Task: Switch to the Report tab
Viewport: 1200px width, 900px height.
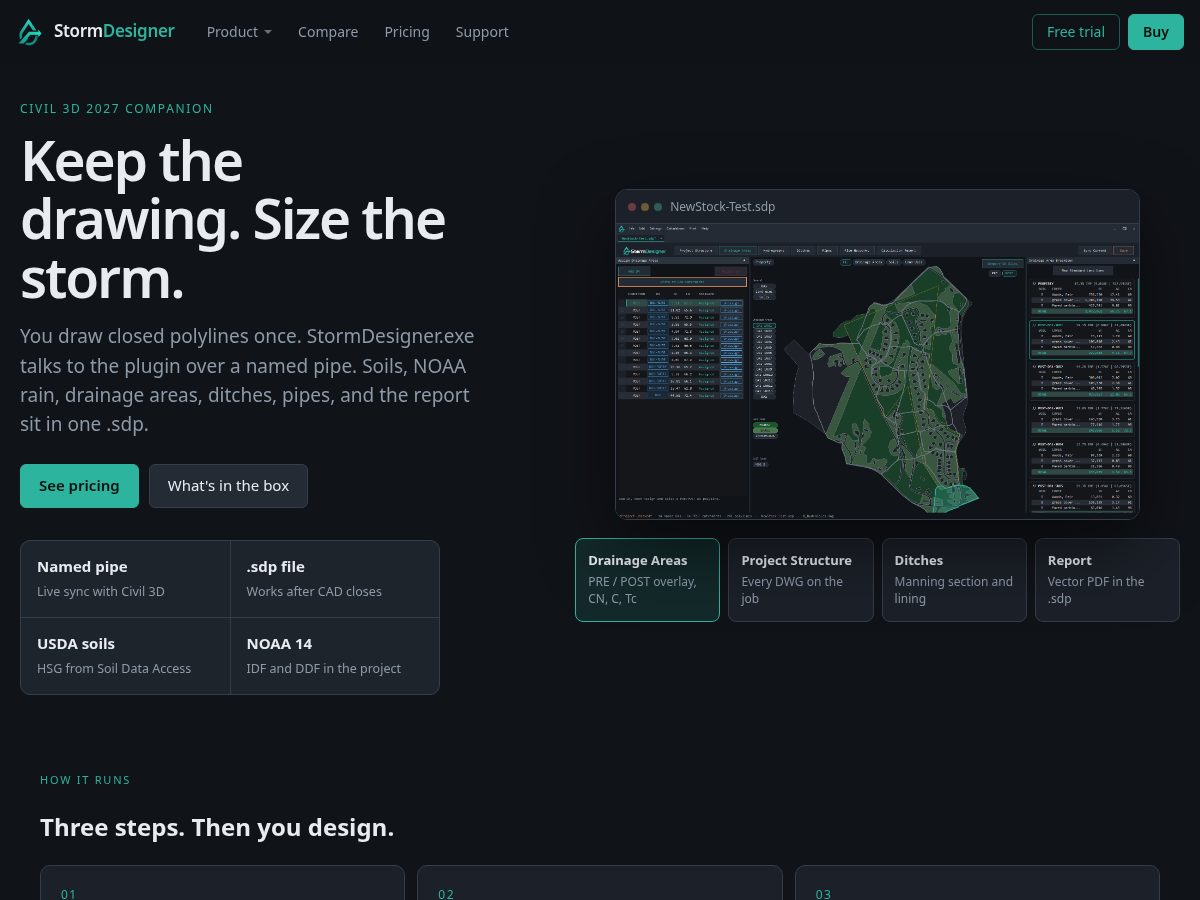Action: click(1107, 580)
